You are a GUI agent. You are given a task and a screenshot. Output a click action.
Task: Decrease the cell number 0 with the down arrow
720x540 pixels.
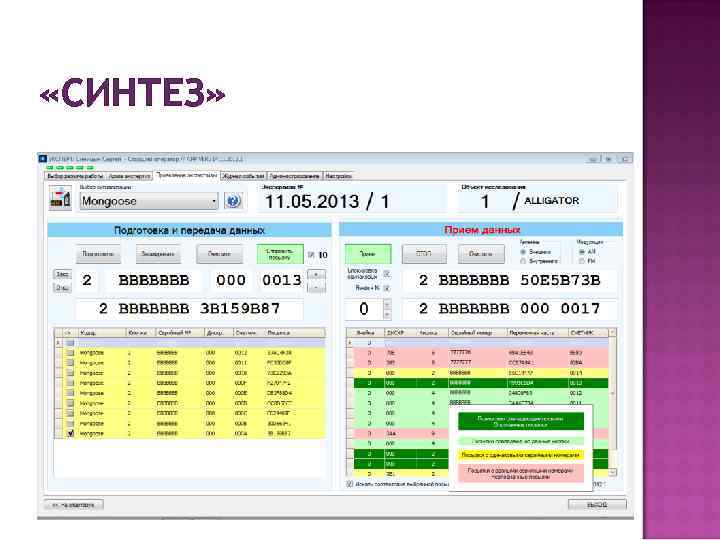pos(387,314)
